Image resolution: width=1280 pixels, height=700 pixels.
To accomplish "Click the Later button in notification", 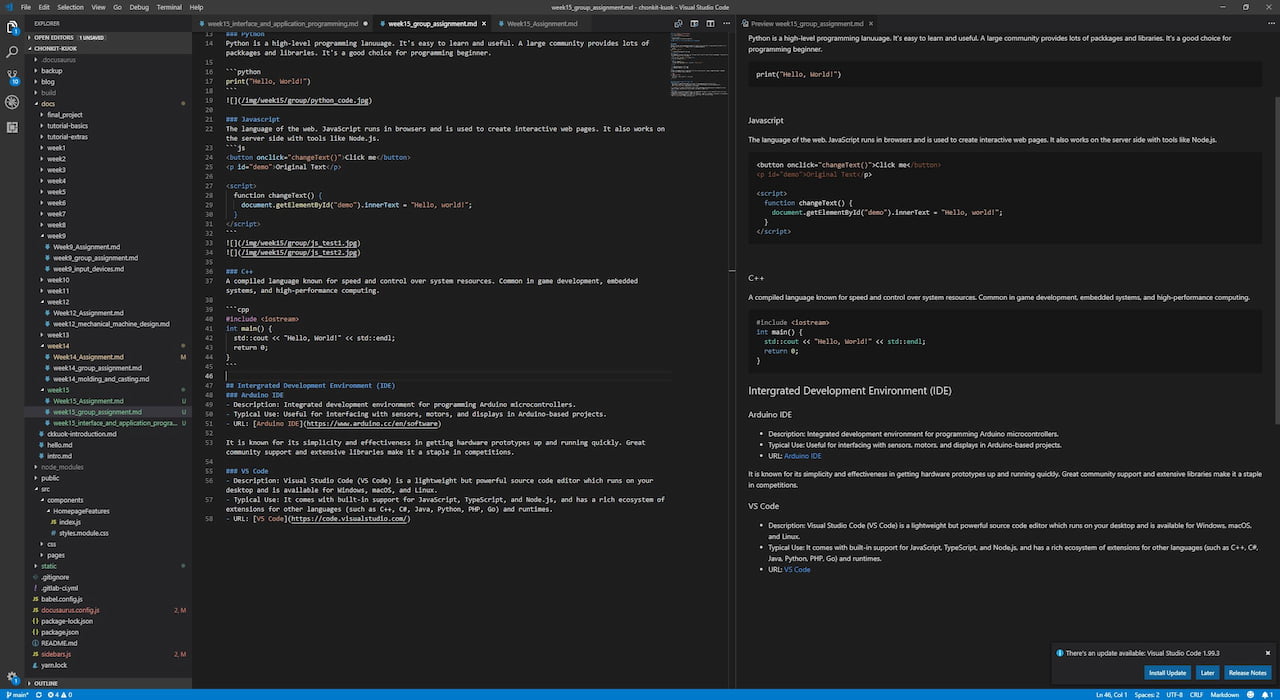I will [x=1207, y=672].
